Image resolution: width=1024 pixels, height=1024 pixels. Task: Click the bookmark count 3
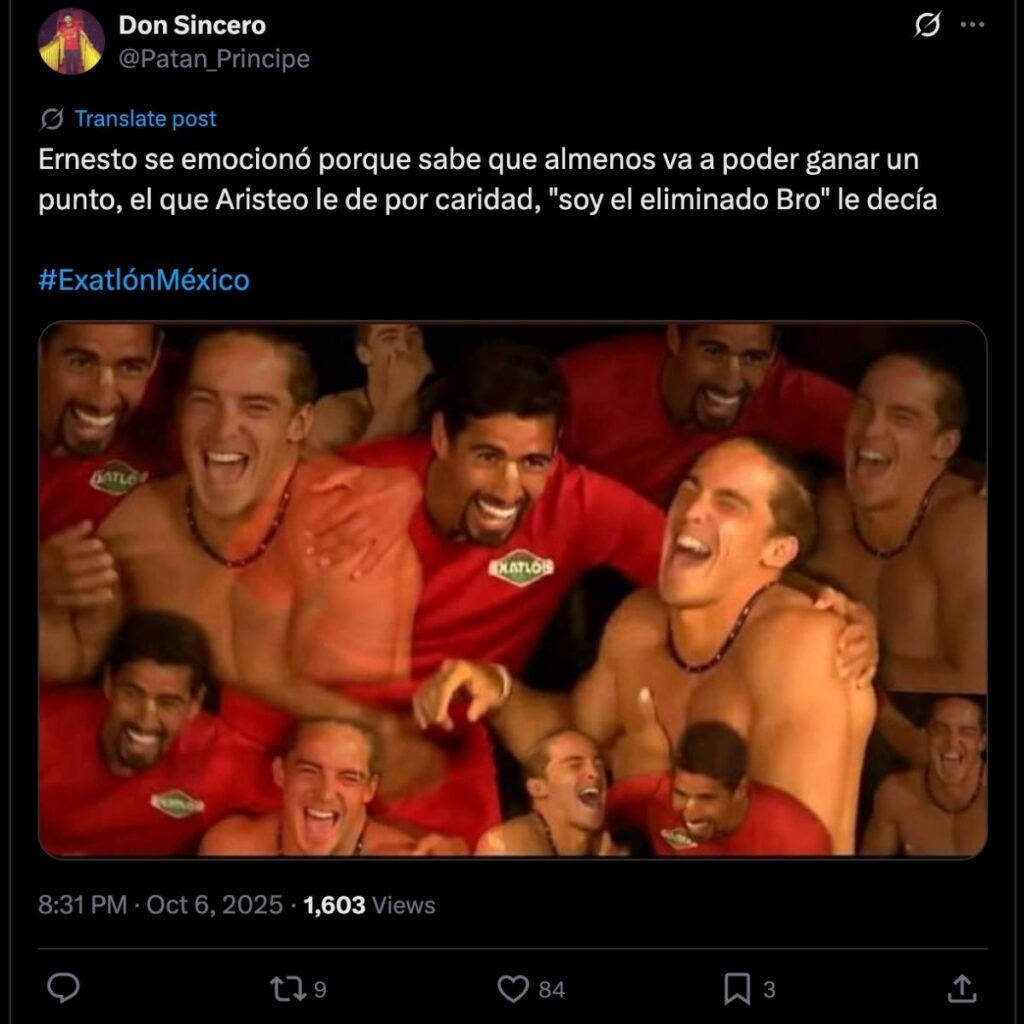pos(769,990)
